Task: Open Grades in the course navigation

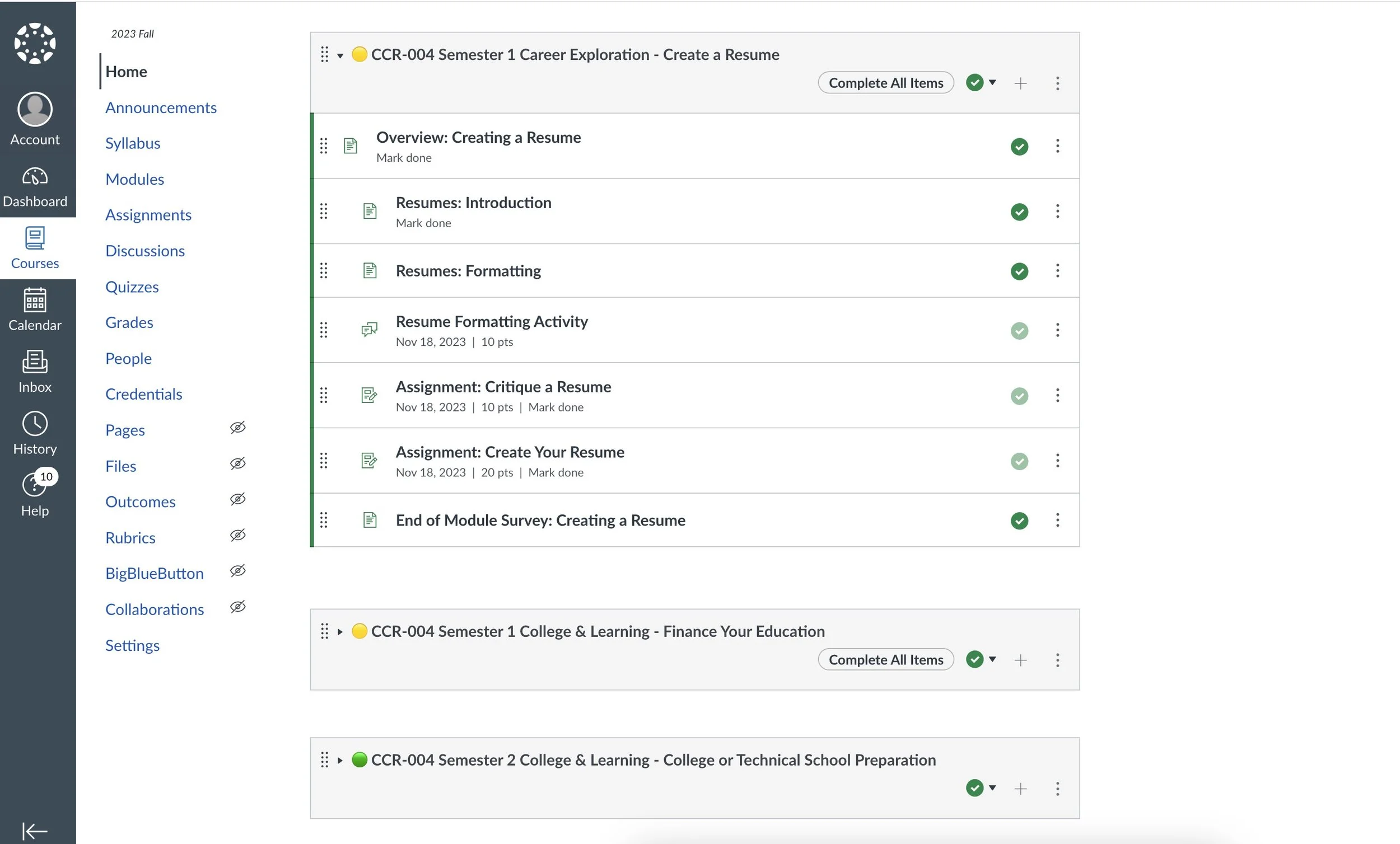Action: (x=129, y=322)
